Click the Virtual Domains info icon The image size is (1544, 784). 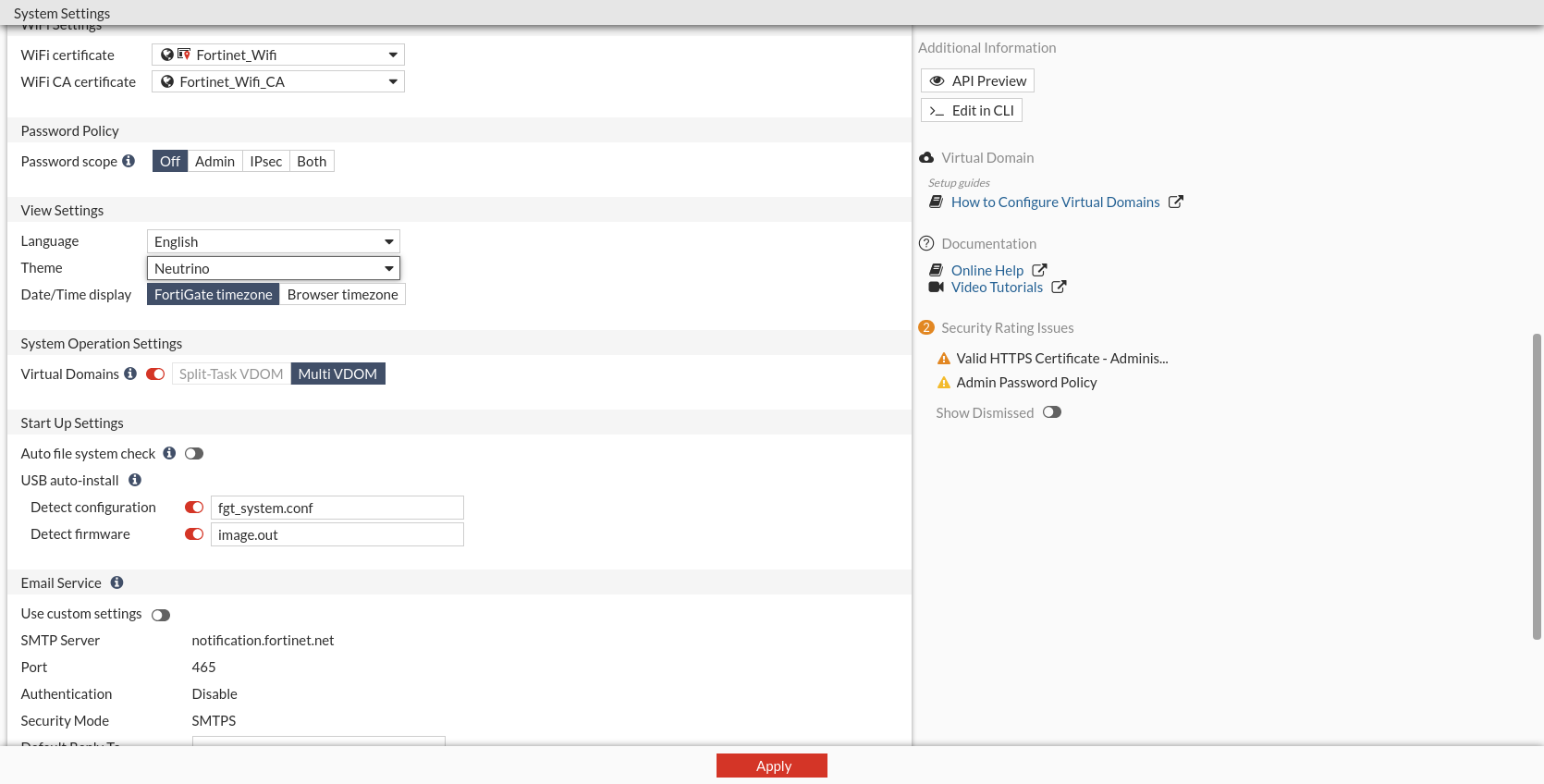tap(130, 374)
